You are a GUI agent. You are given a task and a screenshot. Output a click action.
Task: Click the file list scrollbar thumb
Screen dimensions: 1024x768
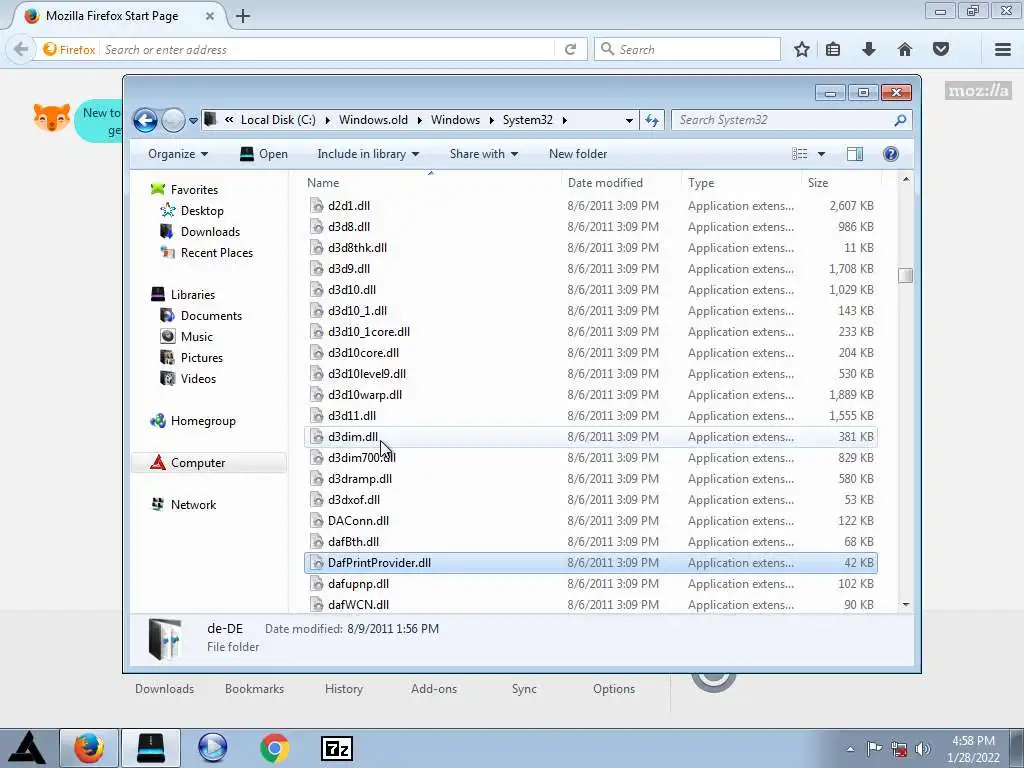[x=905, y=276]
